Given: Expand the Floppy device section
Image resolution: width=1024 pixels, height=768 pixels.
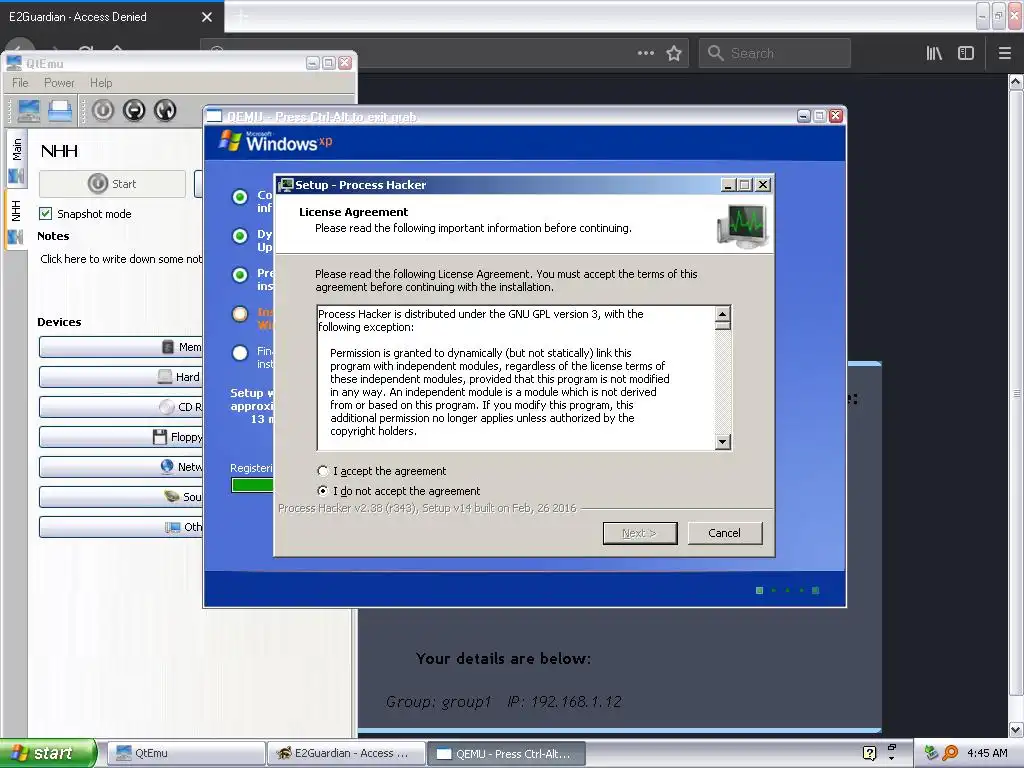Looking at the screenshot, I should 121,437.
